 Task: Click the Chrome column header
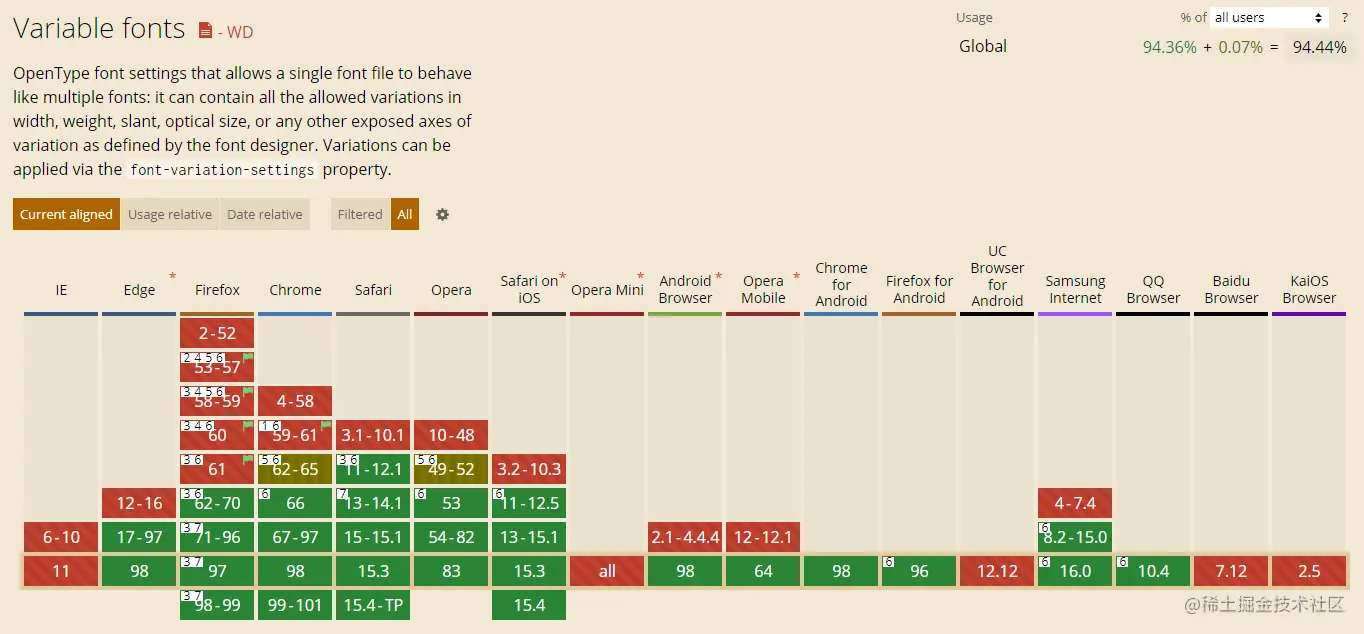(295, 290)
